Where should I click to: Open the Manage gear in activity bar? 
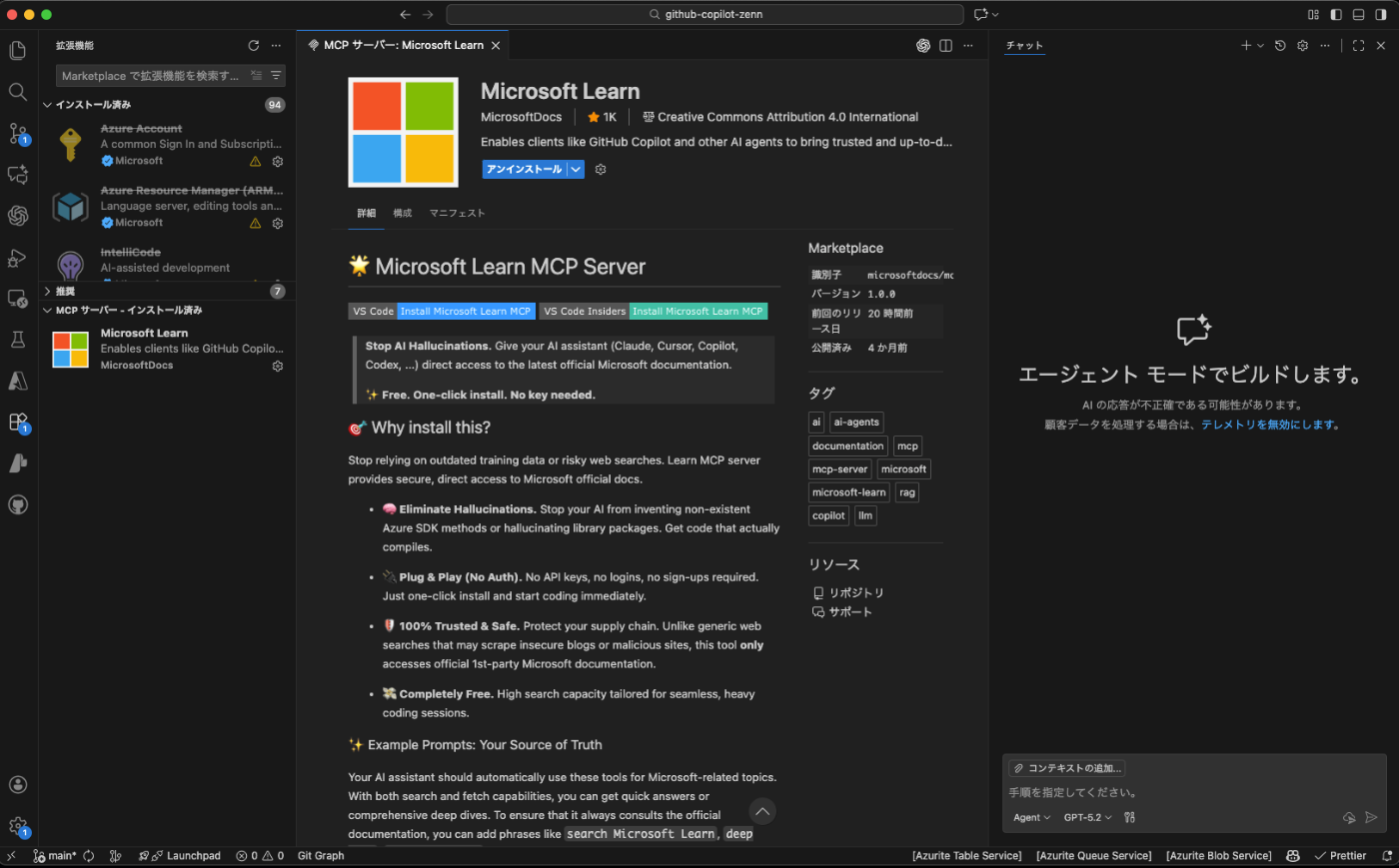[18, 827]
